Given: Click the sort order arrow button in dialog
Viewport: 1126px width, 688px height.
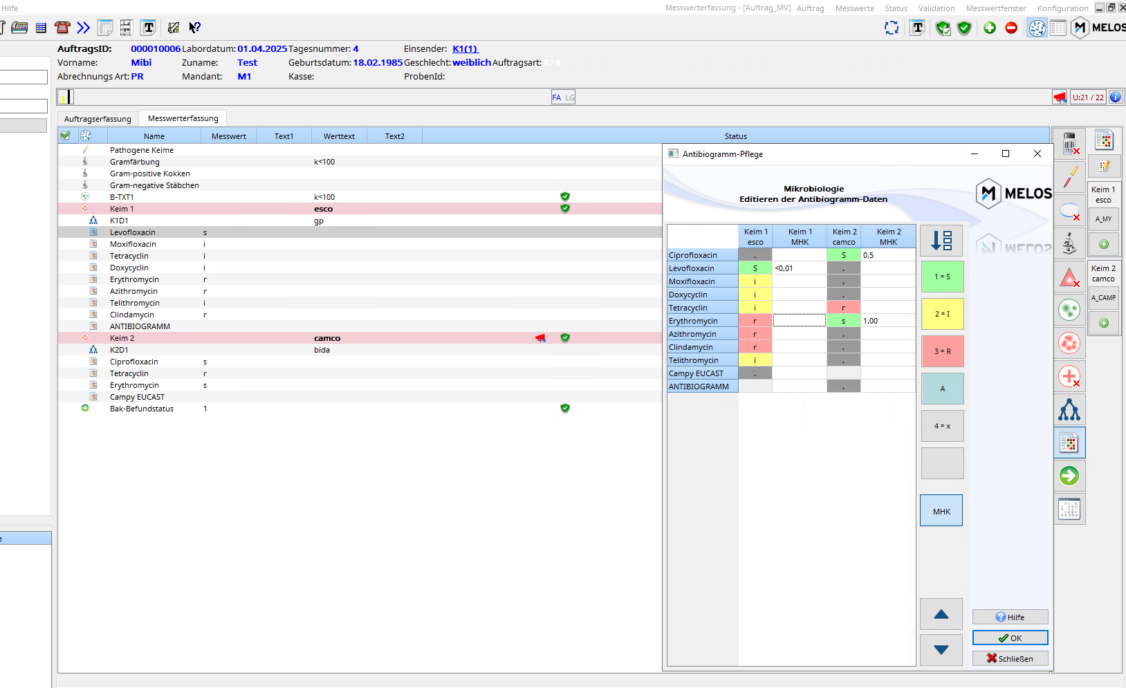Looking at the screenshot, I should tap(941, 241).
